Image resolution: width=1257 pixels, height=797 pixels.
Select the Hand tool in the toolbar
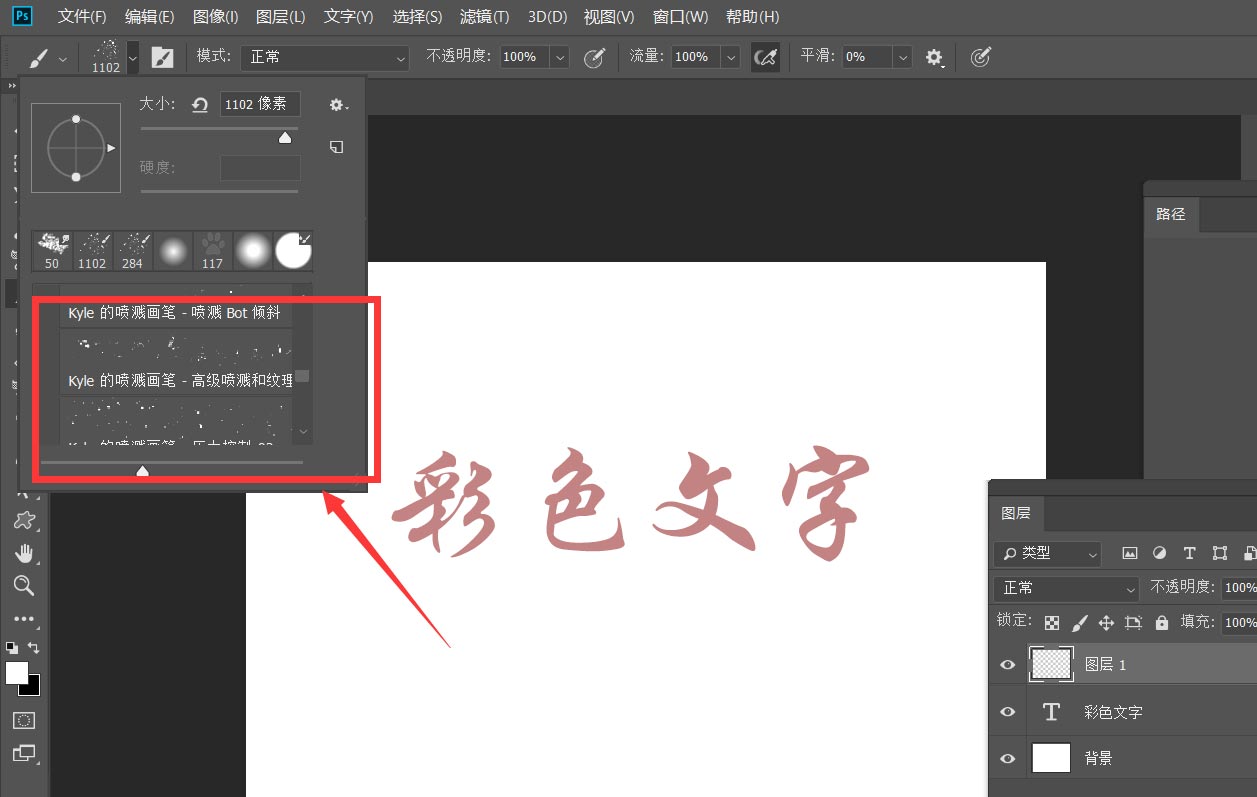[x=25, y=553]
